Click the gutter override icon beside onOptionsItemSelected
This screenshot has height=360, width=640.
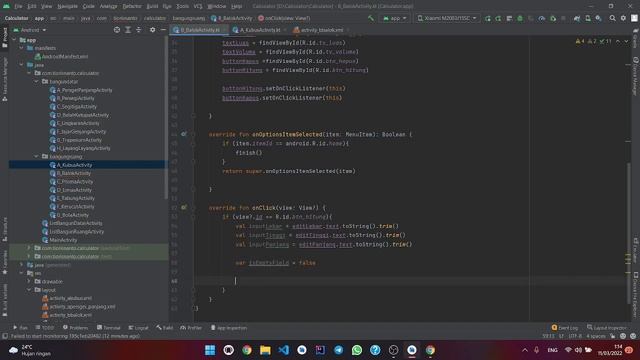tap(184, 134)
